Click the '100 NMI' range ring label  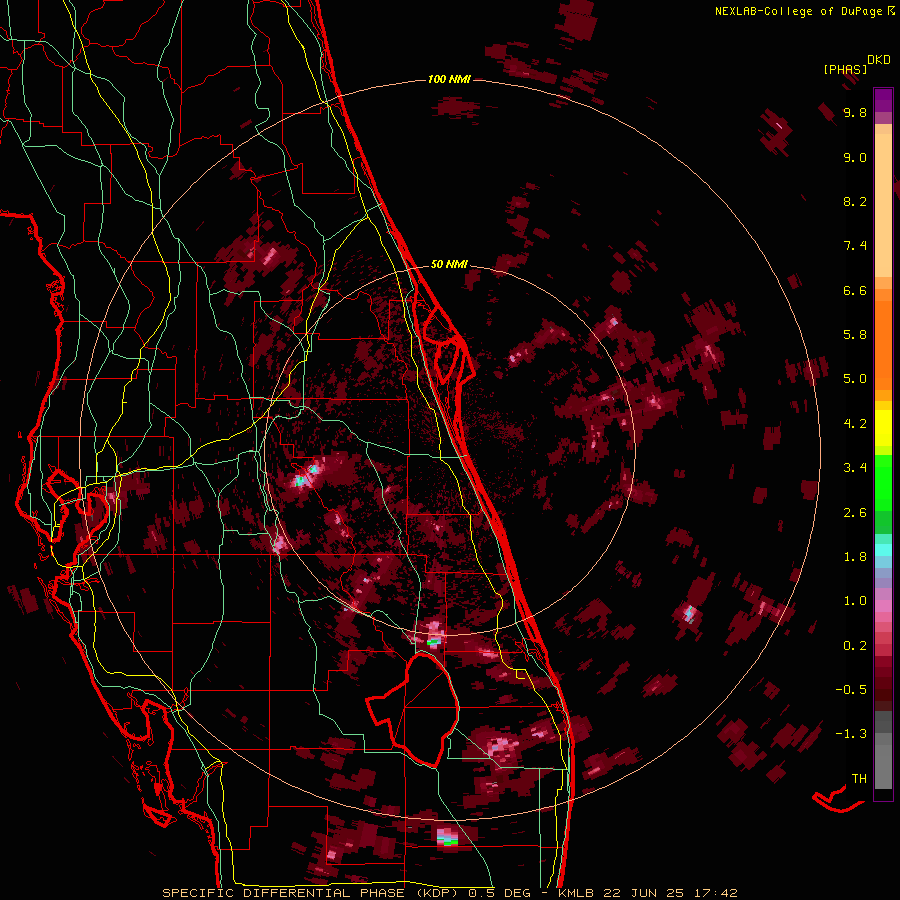point(449,79)
